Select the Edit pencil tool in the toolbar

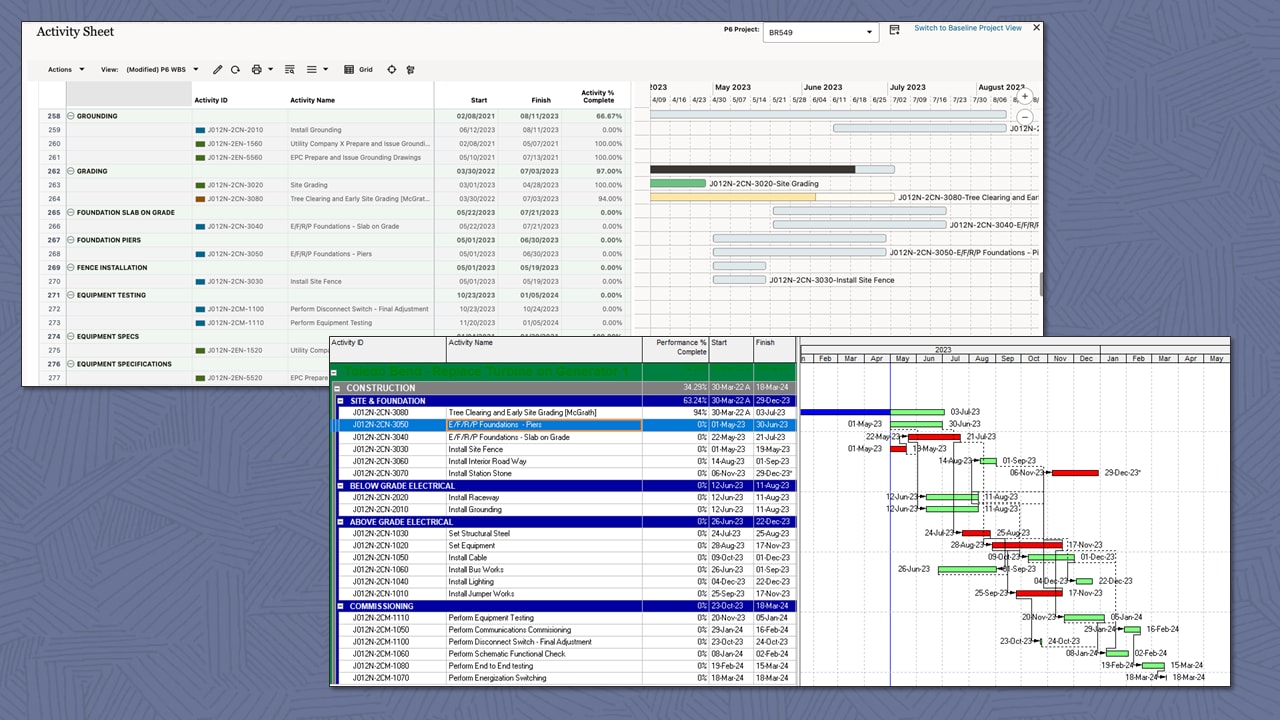217,69
